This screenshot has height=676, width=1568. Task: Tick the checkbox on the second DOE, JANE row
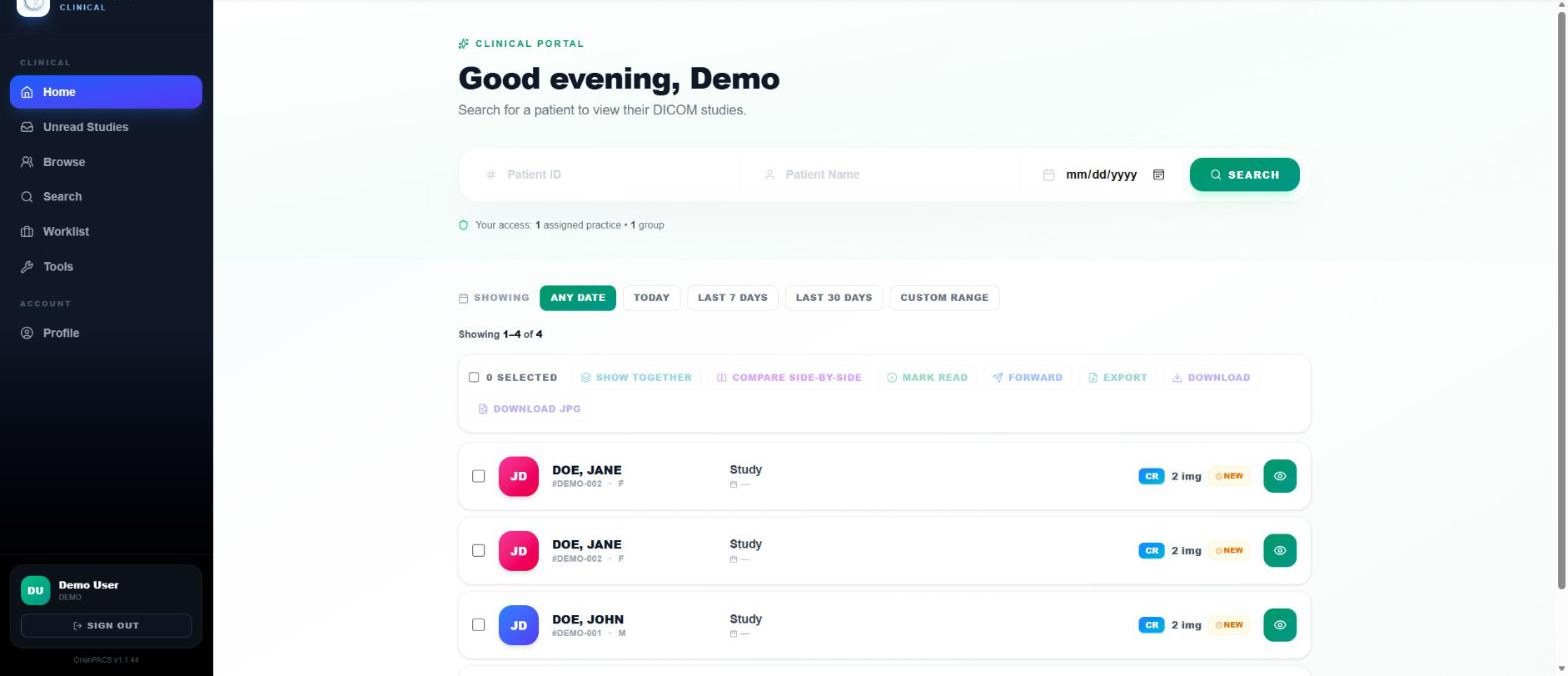478,551
